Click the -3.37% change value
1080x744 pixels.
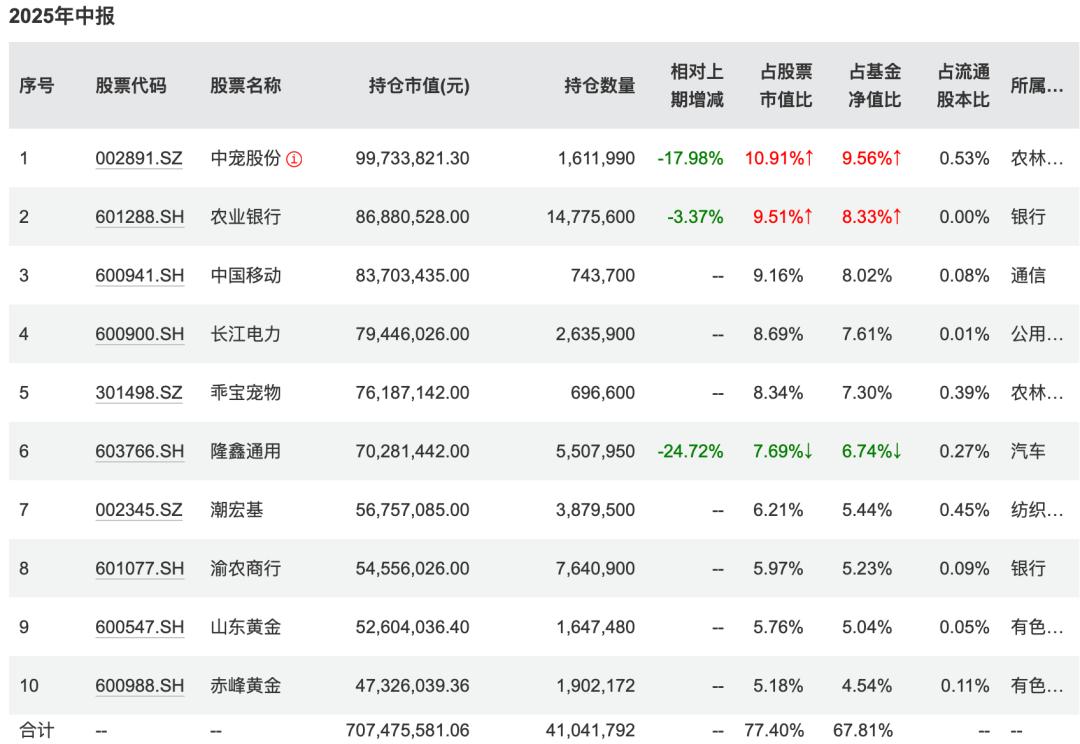click(x=695, y=217)
